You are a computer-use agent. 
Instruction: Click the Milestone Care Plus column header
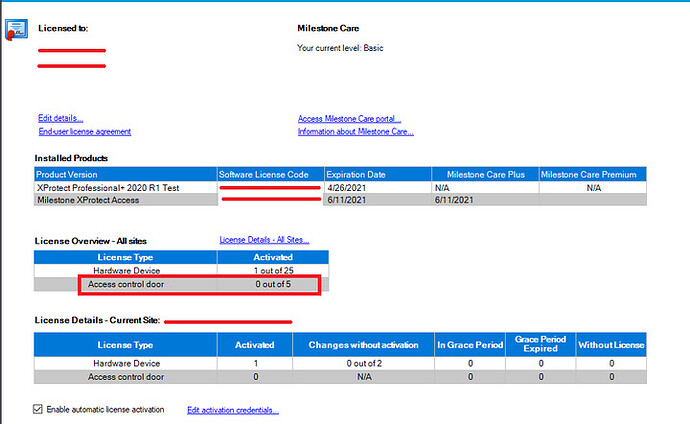(485, 174)
